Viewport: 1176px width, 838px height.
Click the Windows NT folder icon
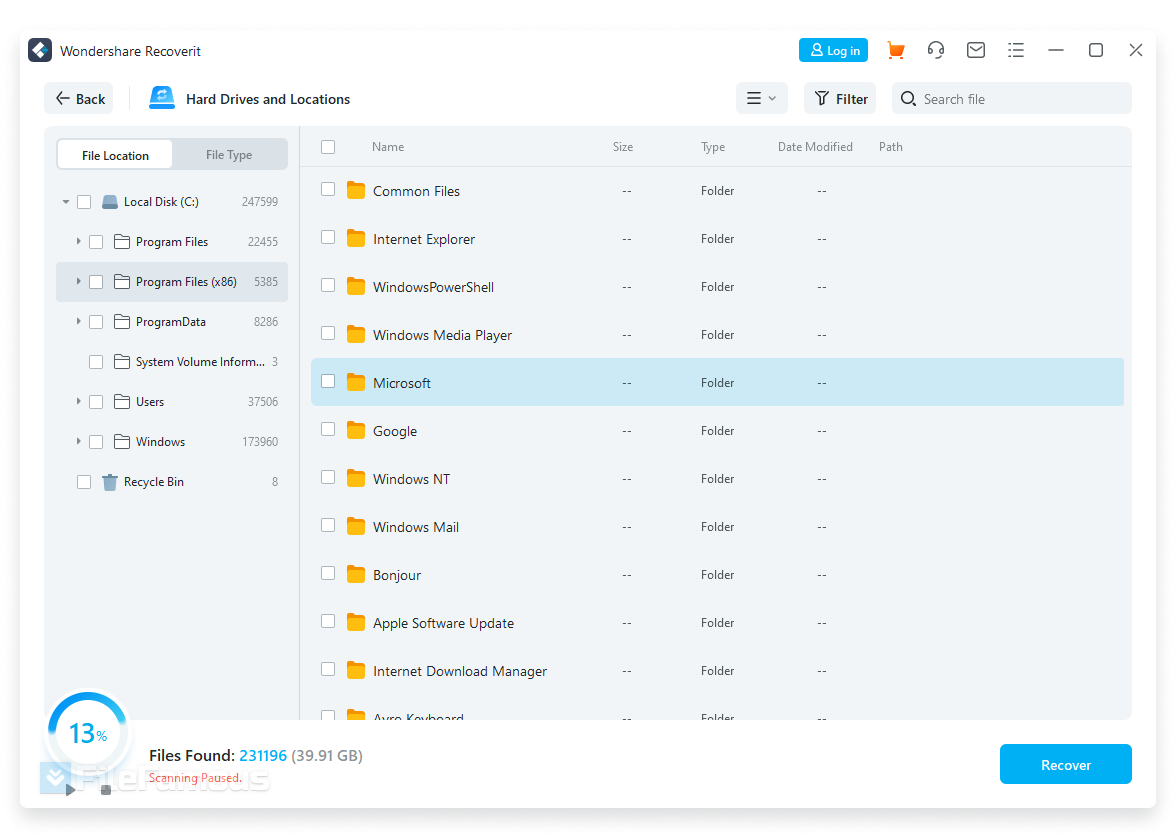tap(356, 479)
